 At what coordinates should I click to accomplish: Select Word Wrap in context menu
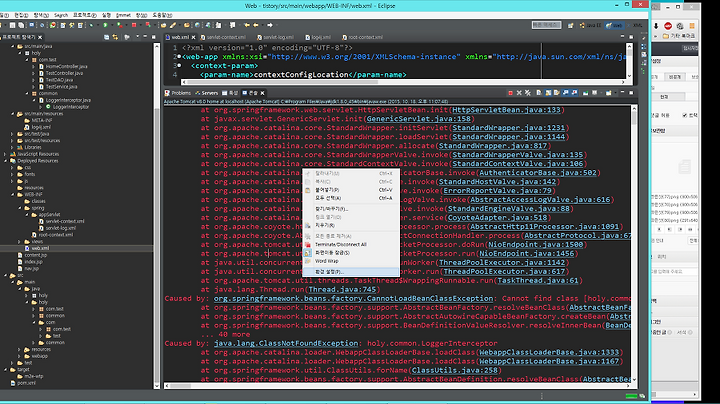point(351,261)
